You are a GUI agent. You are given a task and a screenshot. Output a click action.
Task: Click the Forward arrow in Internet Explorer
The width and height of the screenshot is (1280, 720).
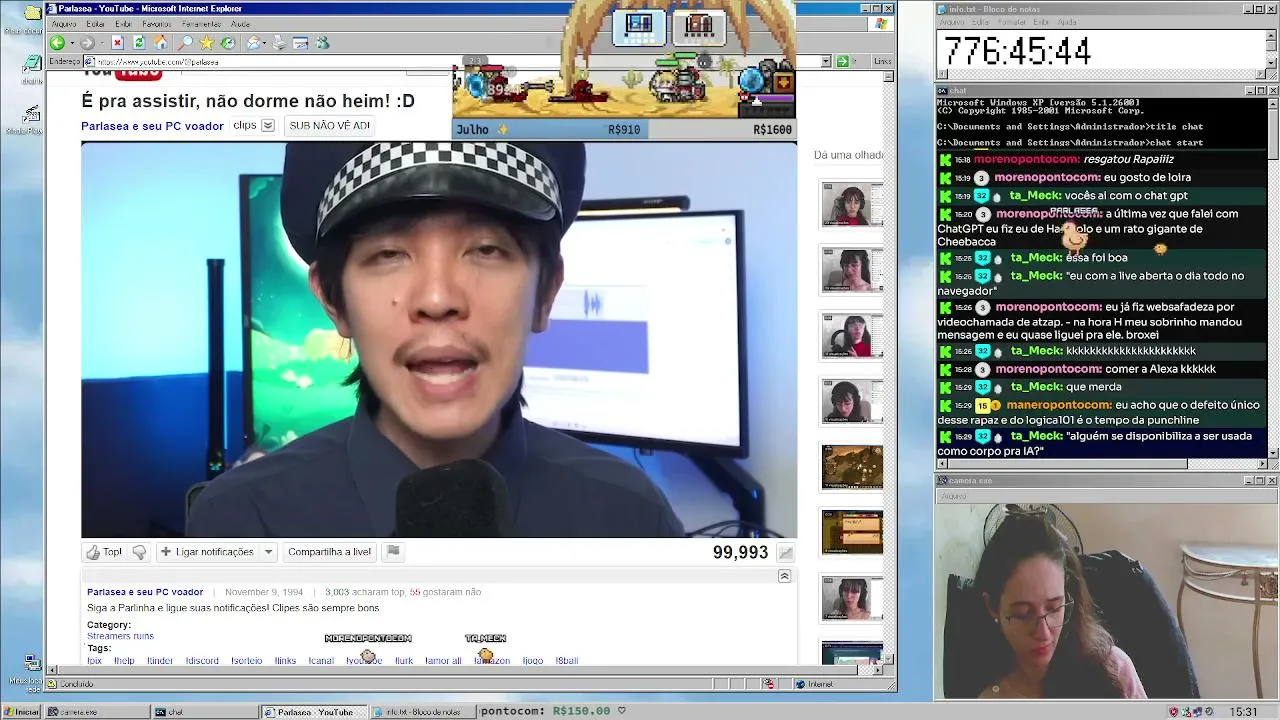coord(86,43)
